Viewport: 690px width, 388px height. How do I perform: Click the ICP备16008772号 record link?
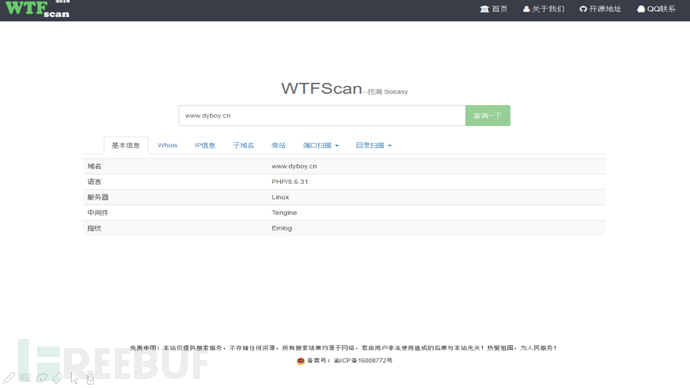point(363,361)
